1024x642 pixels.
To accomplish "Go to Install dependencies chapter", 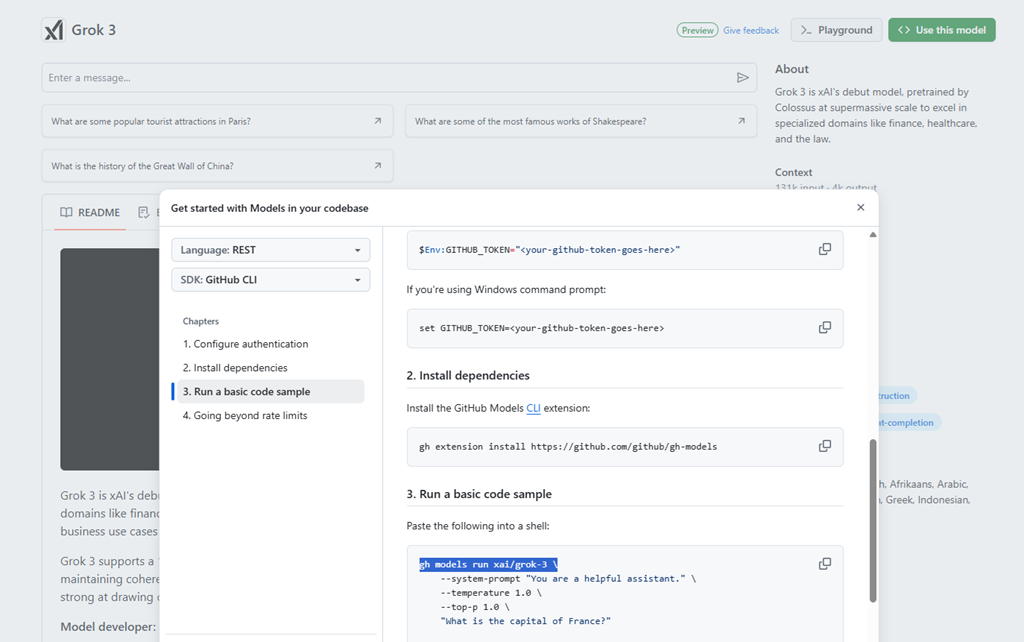I will tap(240, 368).
